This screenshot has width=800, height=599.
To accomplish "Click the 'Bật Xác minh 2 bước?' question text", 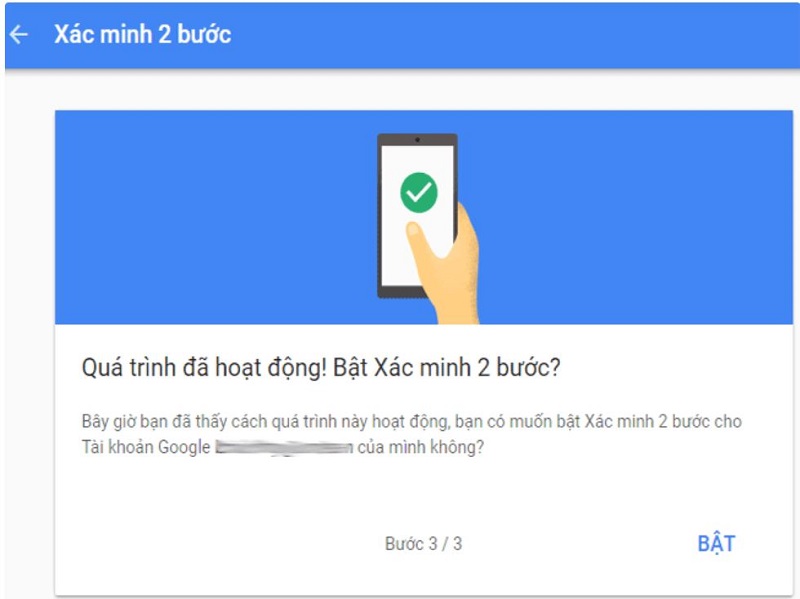I will [446, 367].
